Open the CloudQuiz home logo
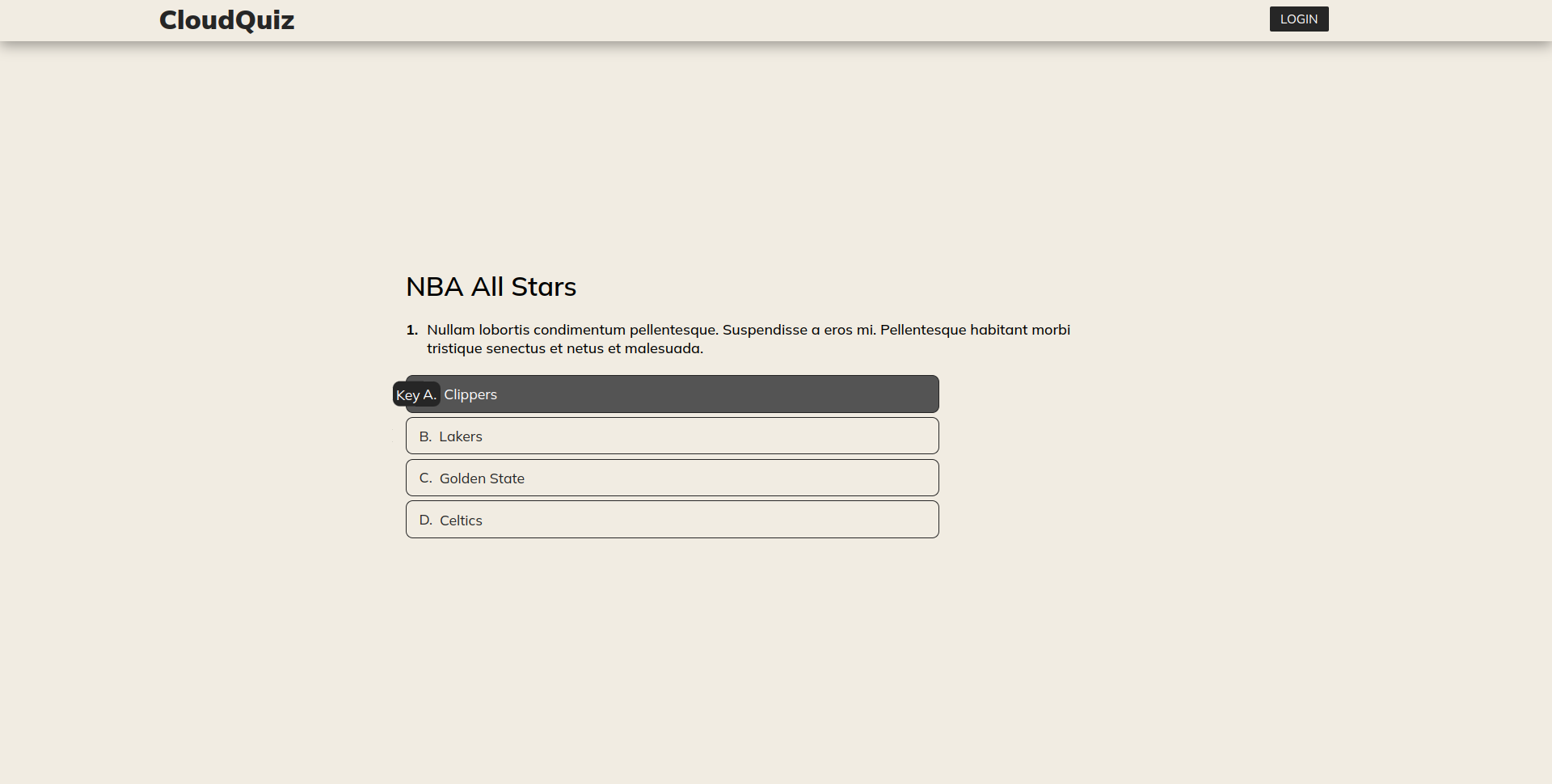 [x=226, y=20]
